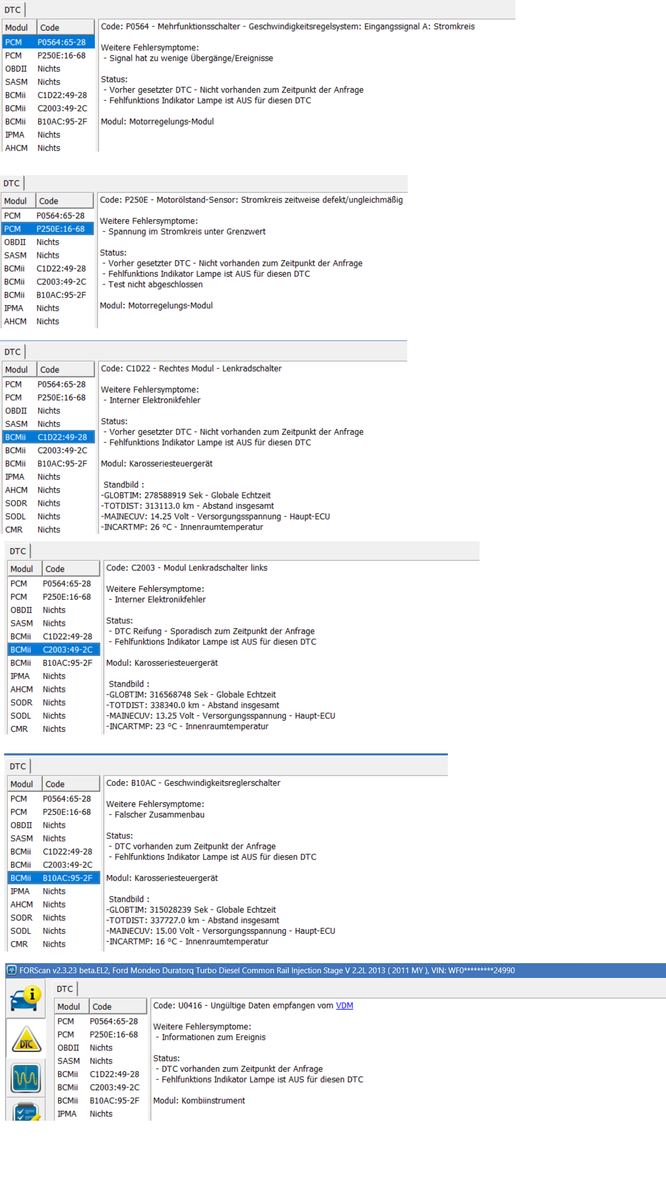Select the highlighted C1D22:49-28 BCMii row
Image resolution: width=666 pixels, height=1200 pixels.
tap(48, 437)
